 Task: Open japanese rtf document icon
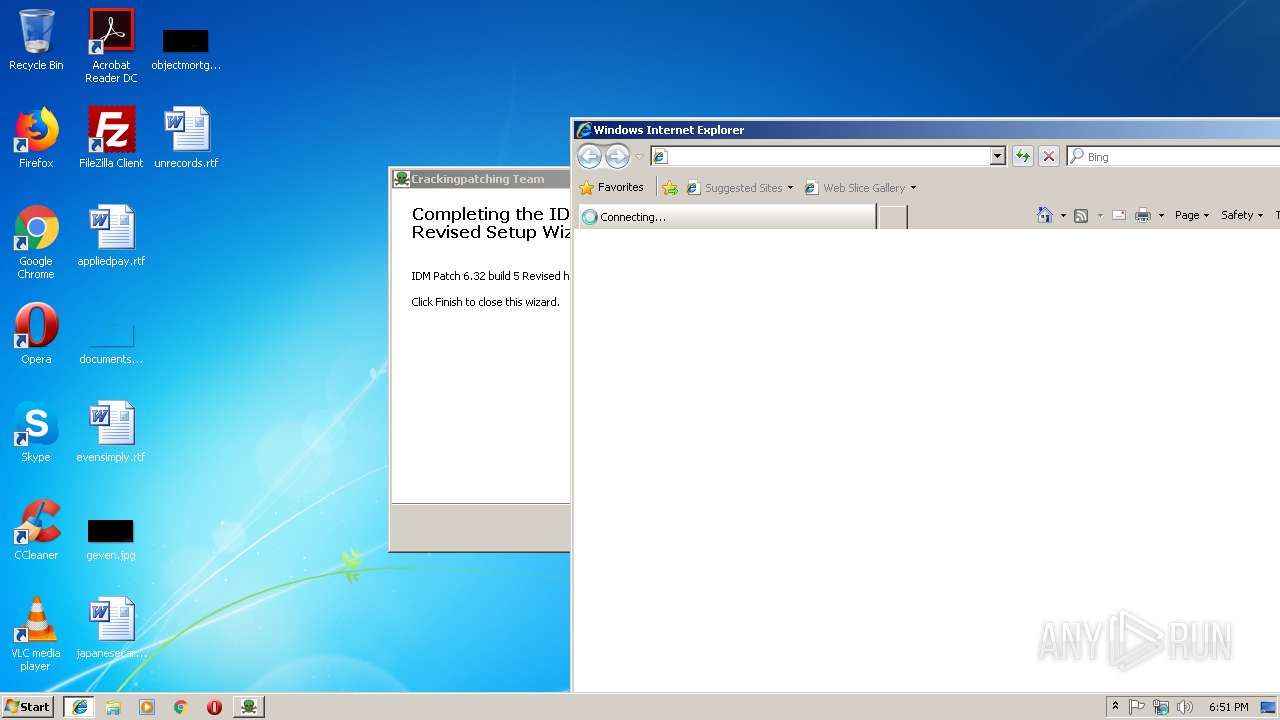point(111,628)
